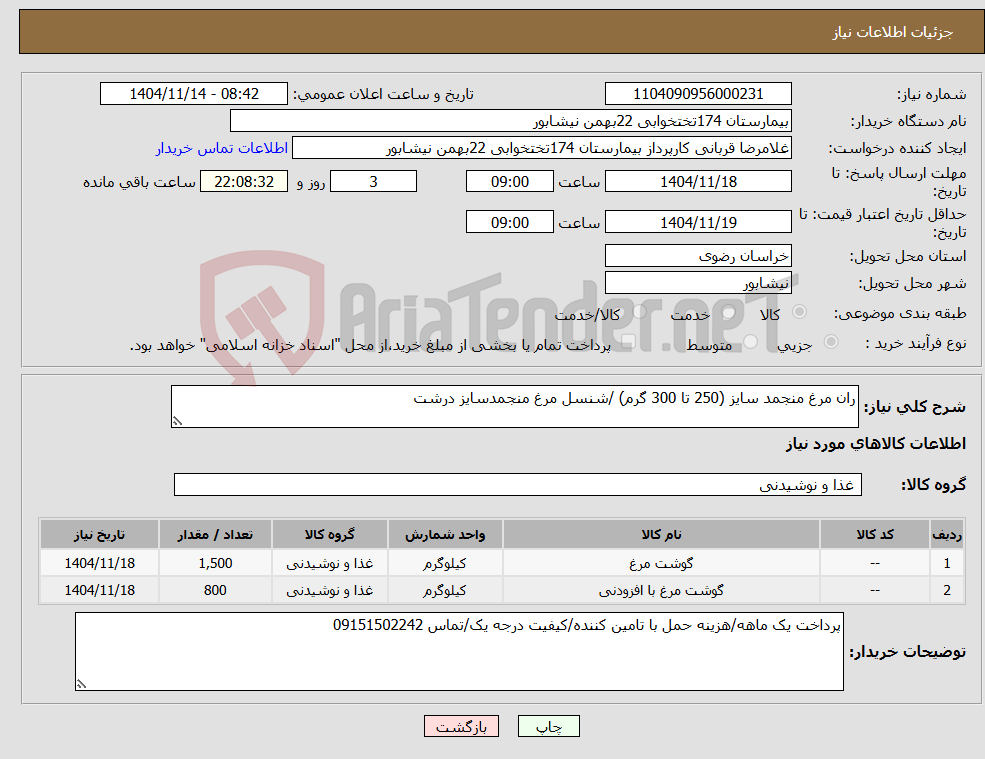
Task: Click the گوشت مرغ item name cell
Action: (661, 563)
